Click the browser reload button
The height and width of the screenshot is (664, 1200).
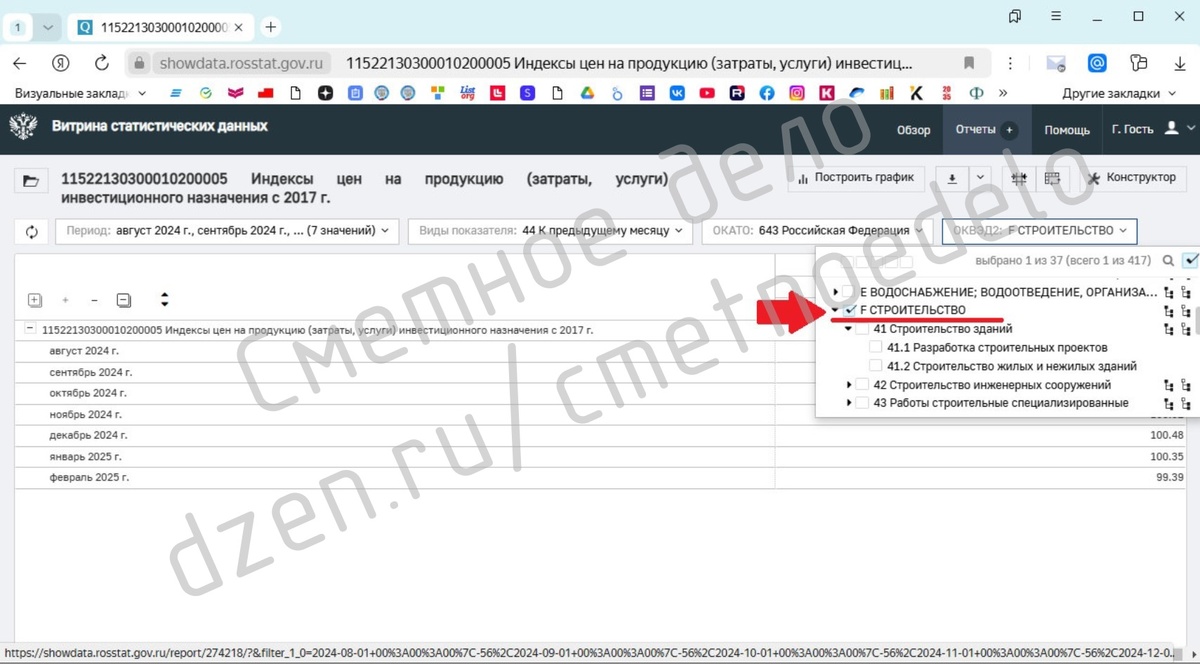(101, 63)
